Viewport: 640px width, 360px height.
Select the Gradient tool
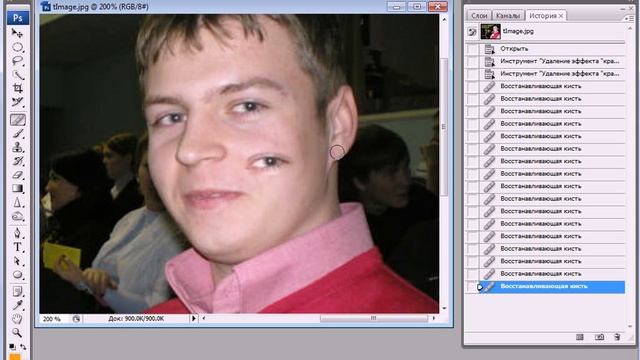coord(18,189)
